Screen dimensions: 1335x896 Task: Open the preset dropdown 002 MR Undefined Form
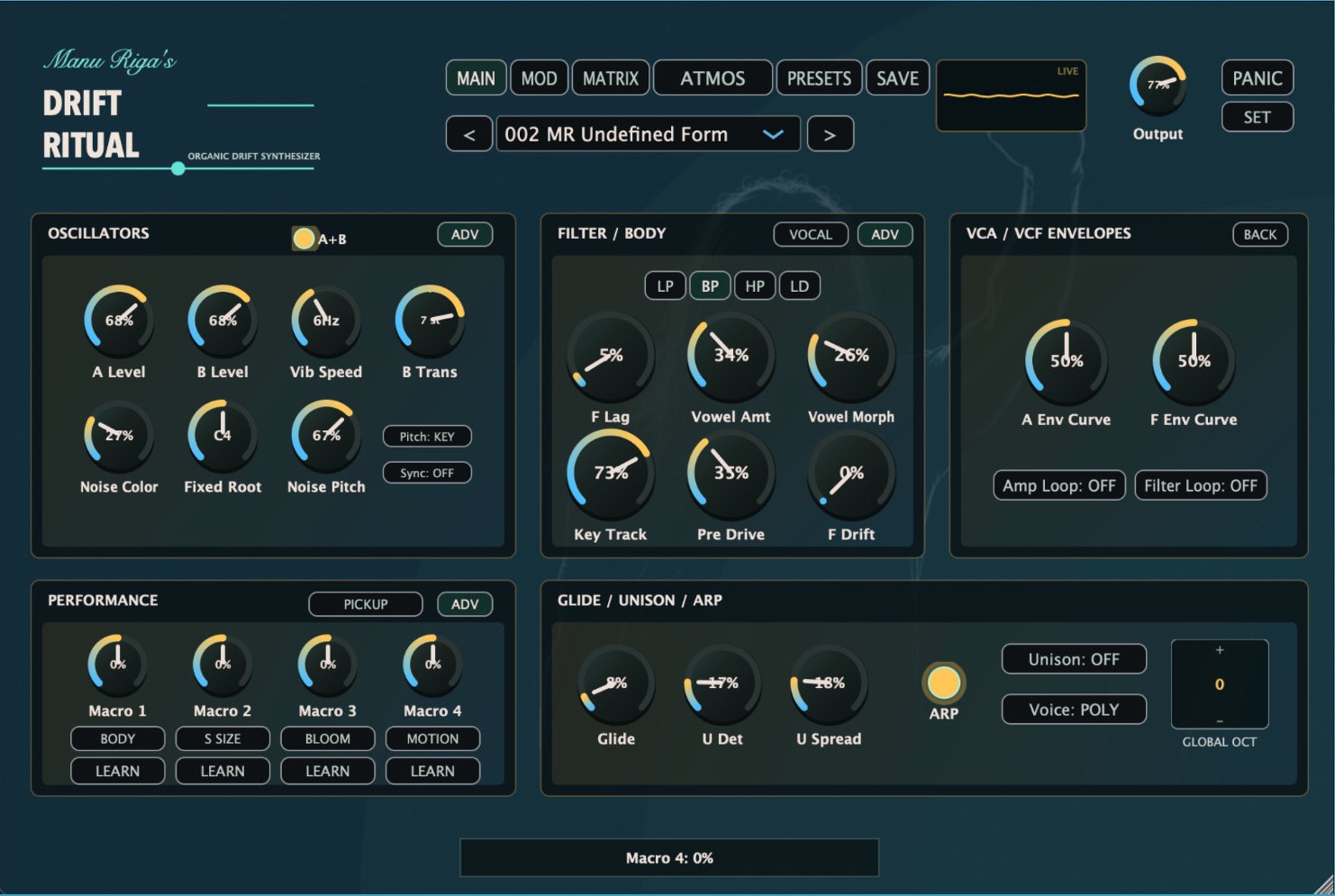point(648,134)
